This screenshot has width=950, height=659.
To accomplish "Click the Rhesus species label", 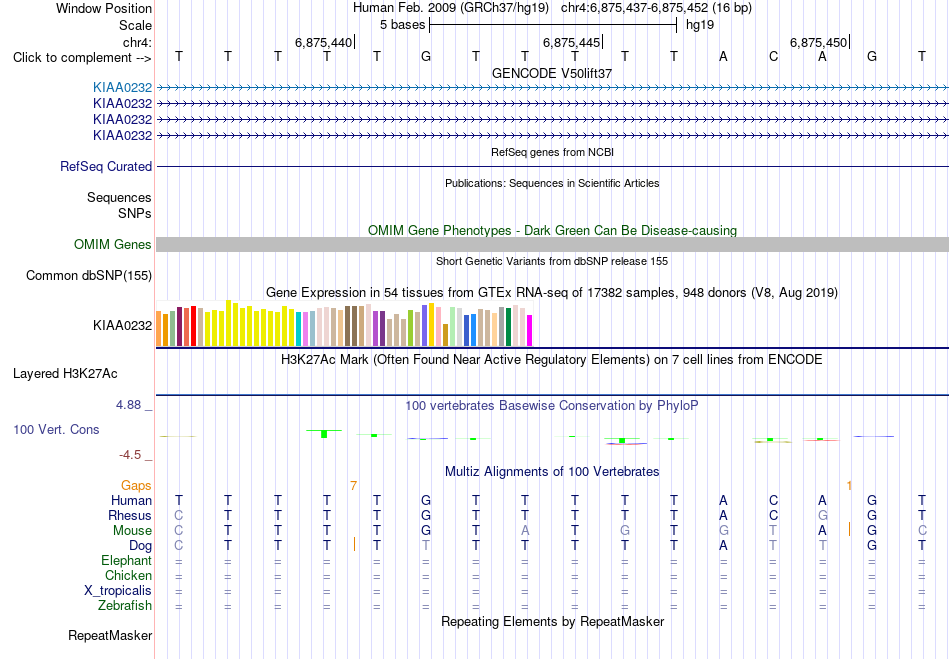I will (130, 516).
